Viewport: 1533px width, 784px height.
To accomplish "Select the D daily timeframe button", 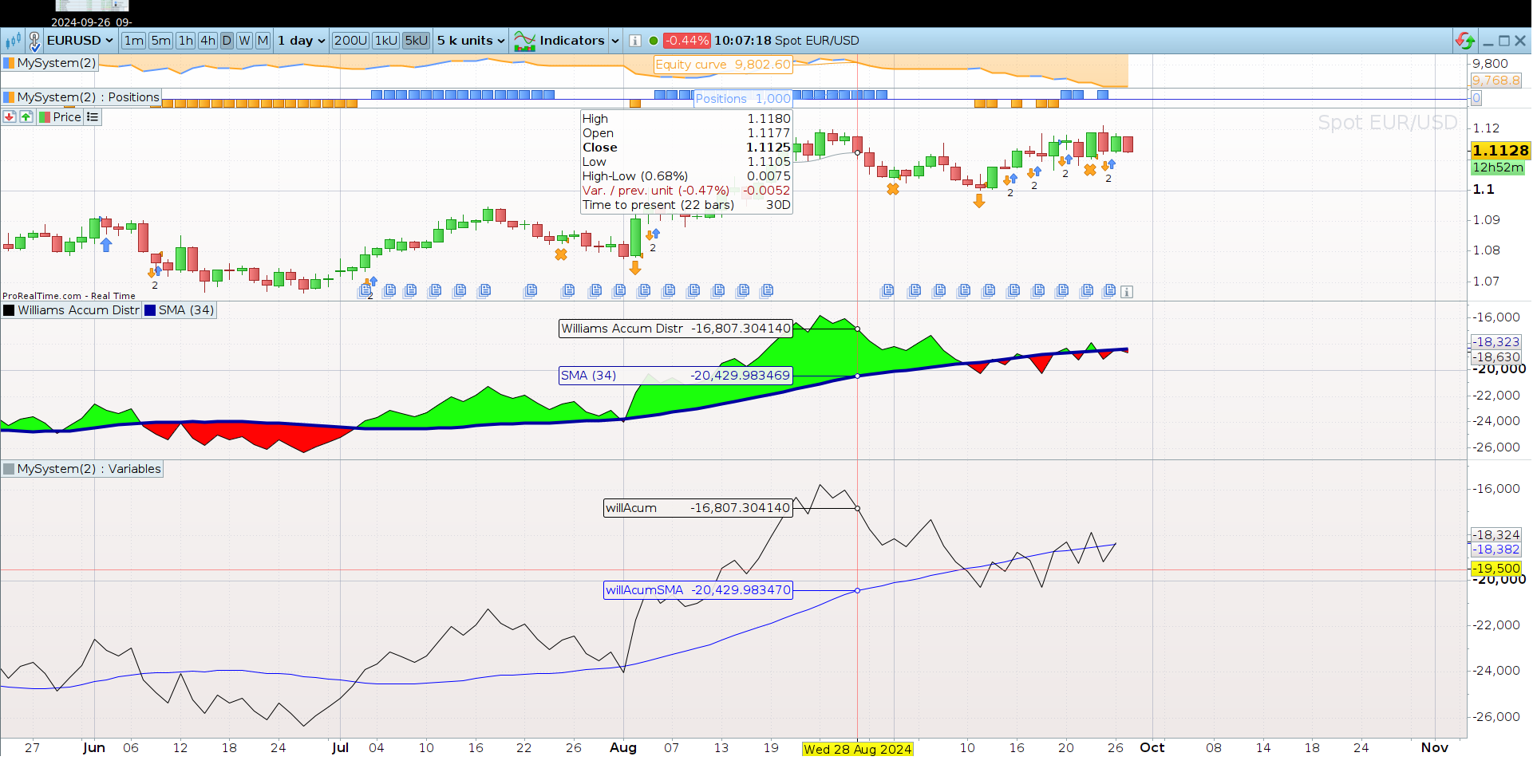I will tap(227, 41).
